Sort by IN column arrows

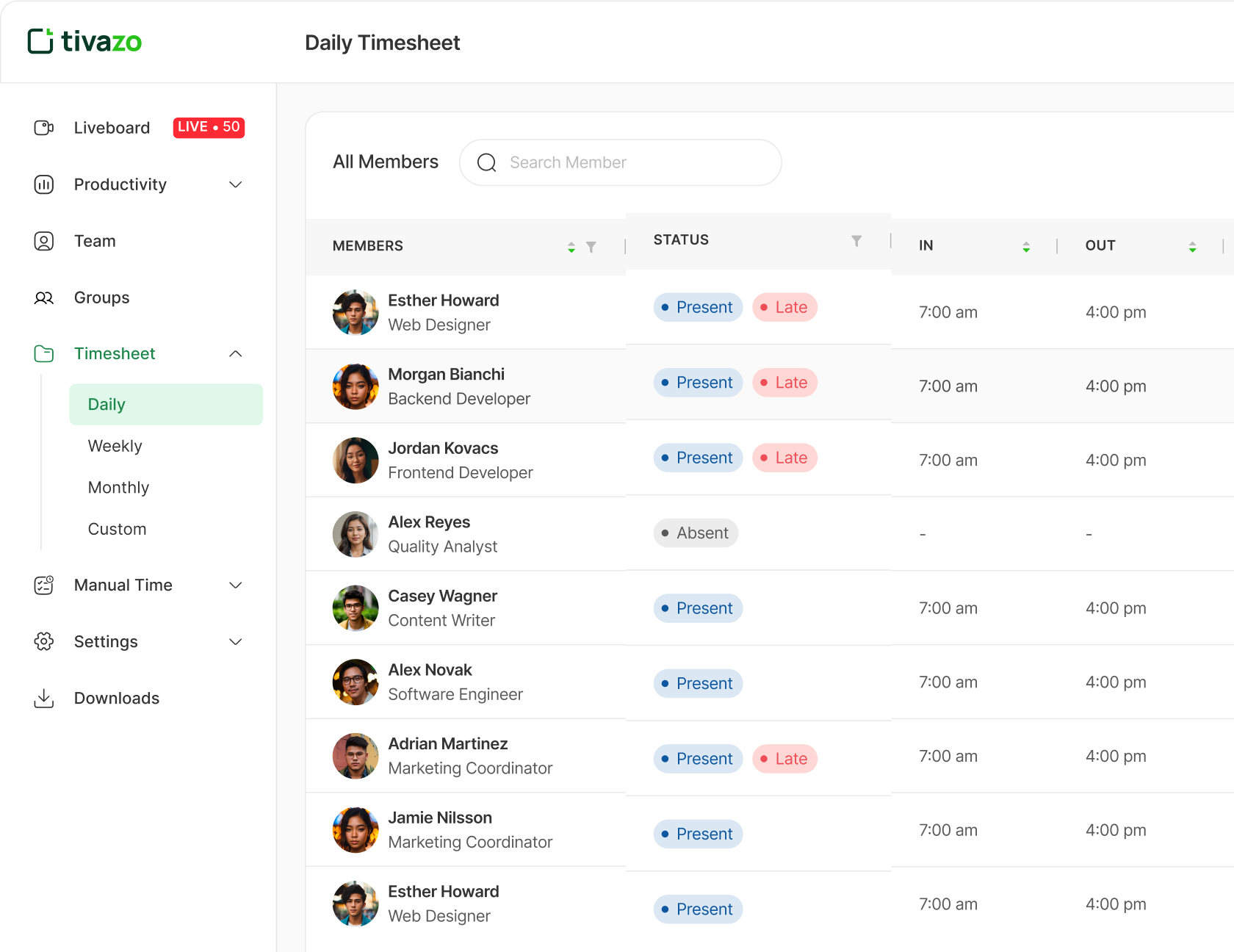point(1026,248)
